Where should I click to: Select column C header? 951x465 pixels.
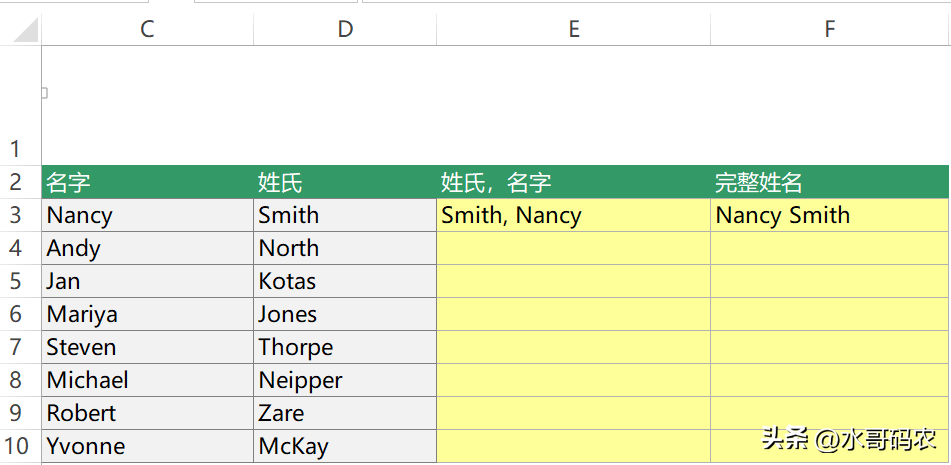pos(147,28)
